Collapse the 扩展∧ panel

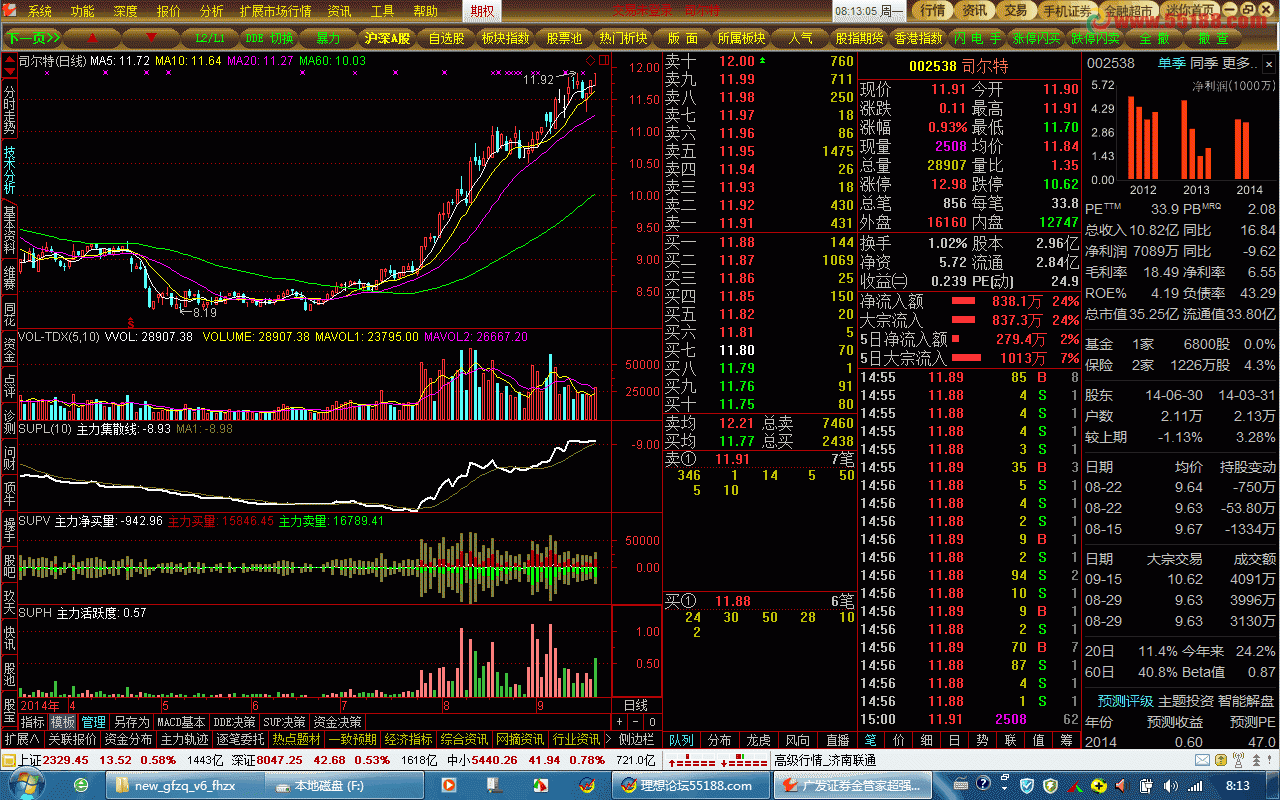click(x=21, y=739)
